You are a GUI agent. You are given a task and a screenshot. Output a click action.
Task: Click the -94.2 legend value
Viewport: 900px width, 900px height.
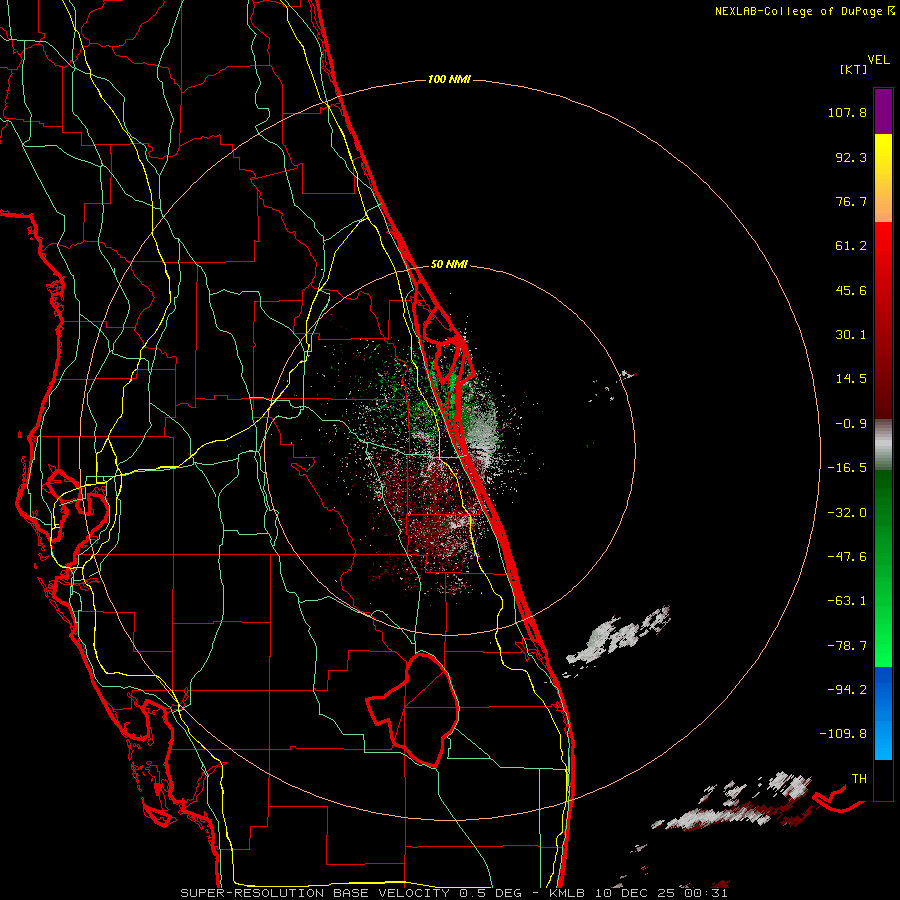coord(847,689)
